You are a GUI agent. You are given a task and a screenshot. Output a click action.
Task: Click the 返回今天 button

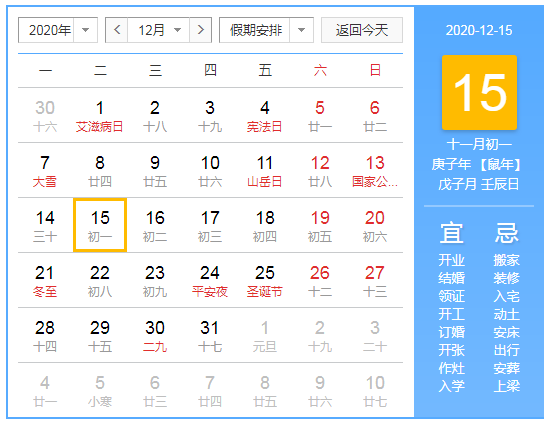coord(362,30)
